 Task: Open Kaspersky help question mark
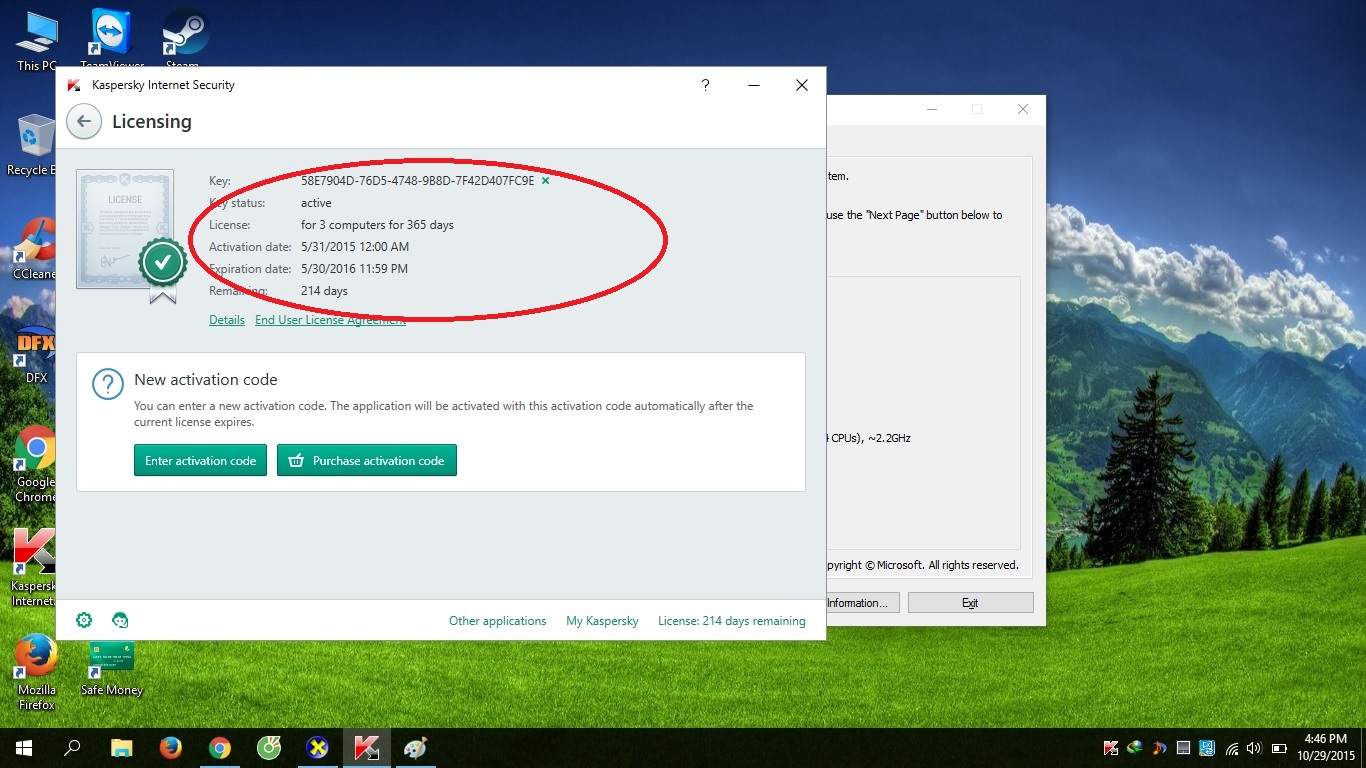point(705,85)
